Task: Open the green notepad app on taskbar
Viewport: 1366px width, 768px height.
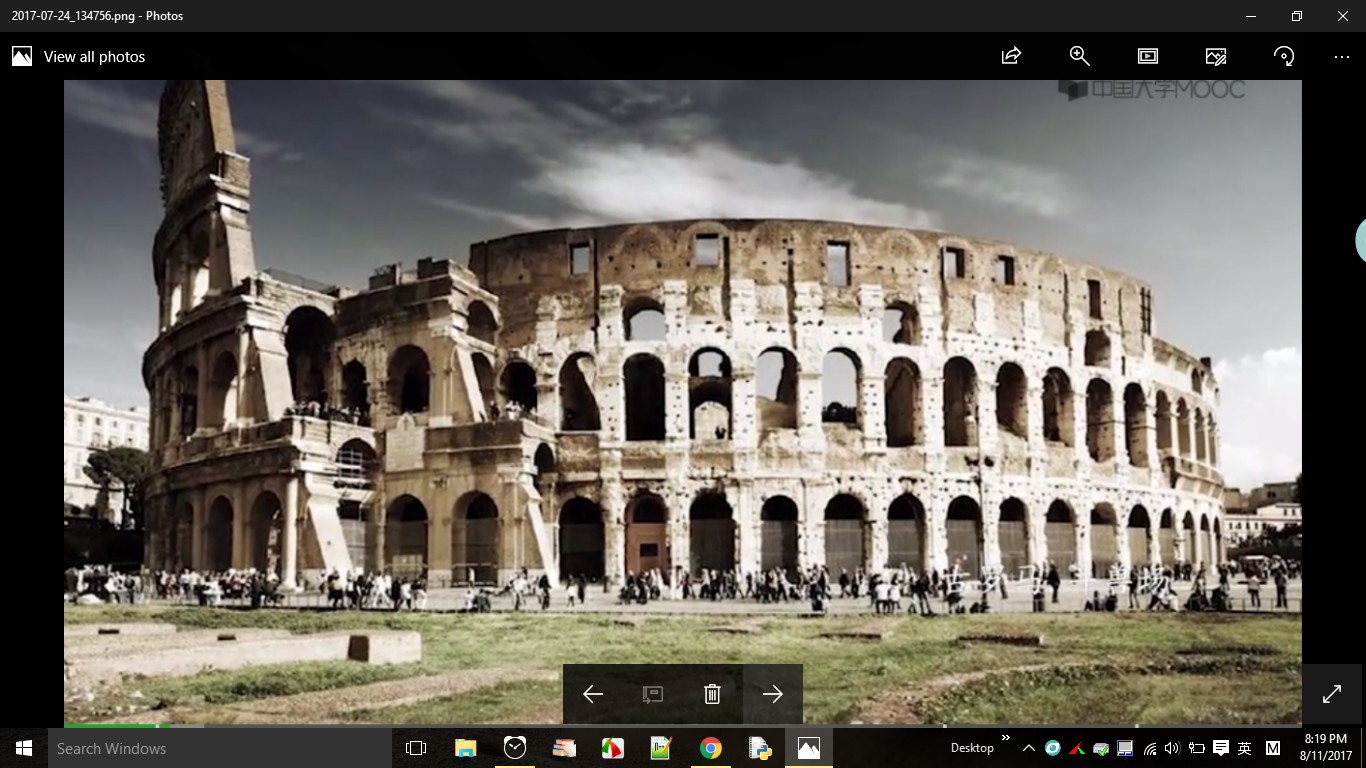Action: (x=661, y=748)
